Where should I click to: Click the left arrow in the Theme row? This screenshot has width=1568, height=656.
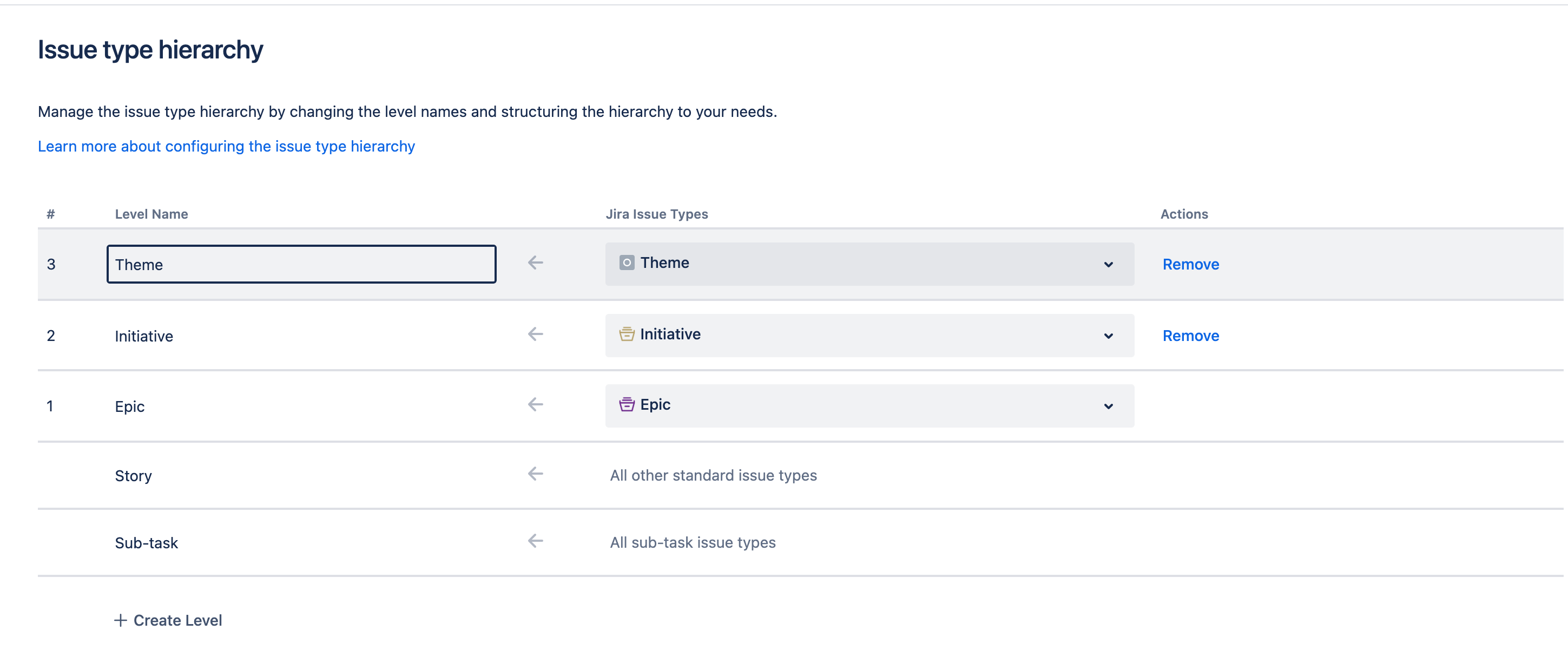pyautogui.click(x=535, y=263)
